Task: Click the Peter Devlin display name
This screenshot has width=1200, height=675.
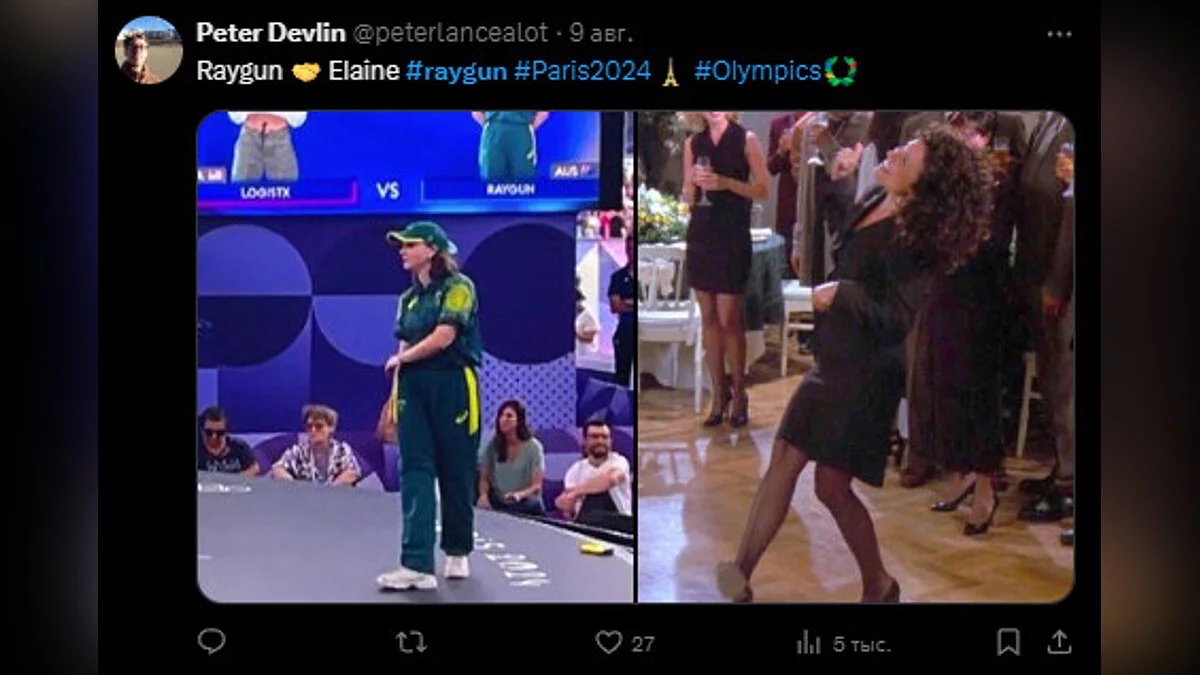Action: coord(270,33)
